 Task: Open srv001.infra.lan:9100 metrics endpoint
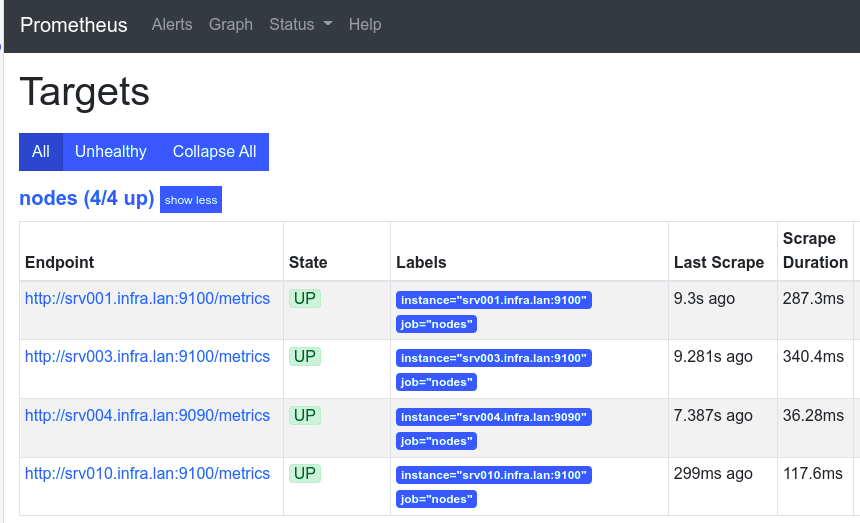(x=147, y=299)
